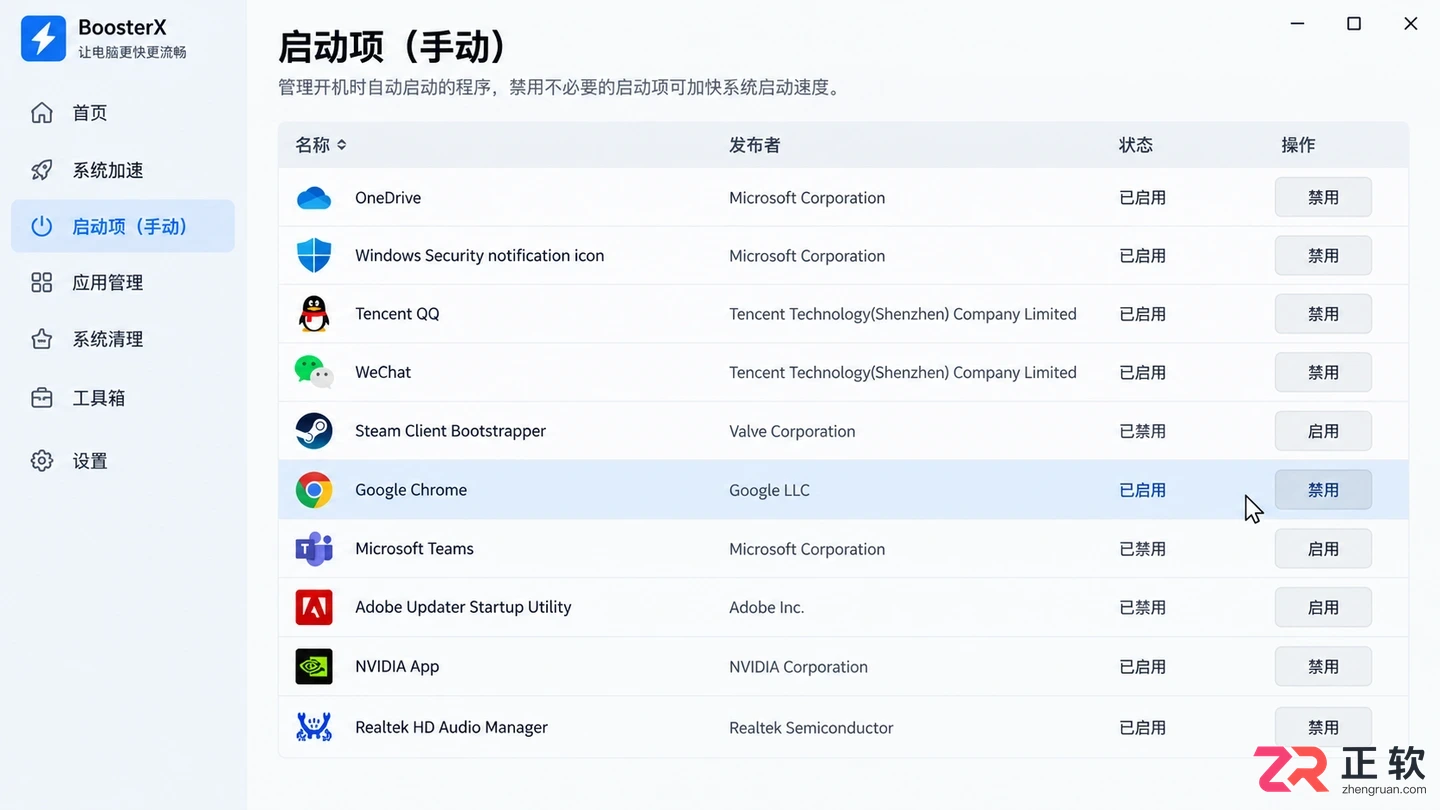
Task: Enable Microsoft Teams startup
Action: (1323, 549)
